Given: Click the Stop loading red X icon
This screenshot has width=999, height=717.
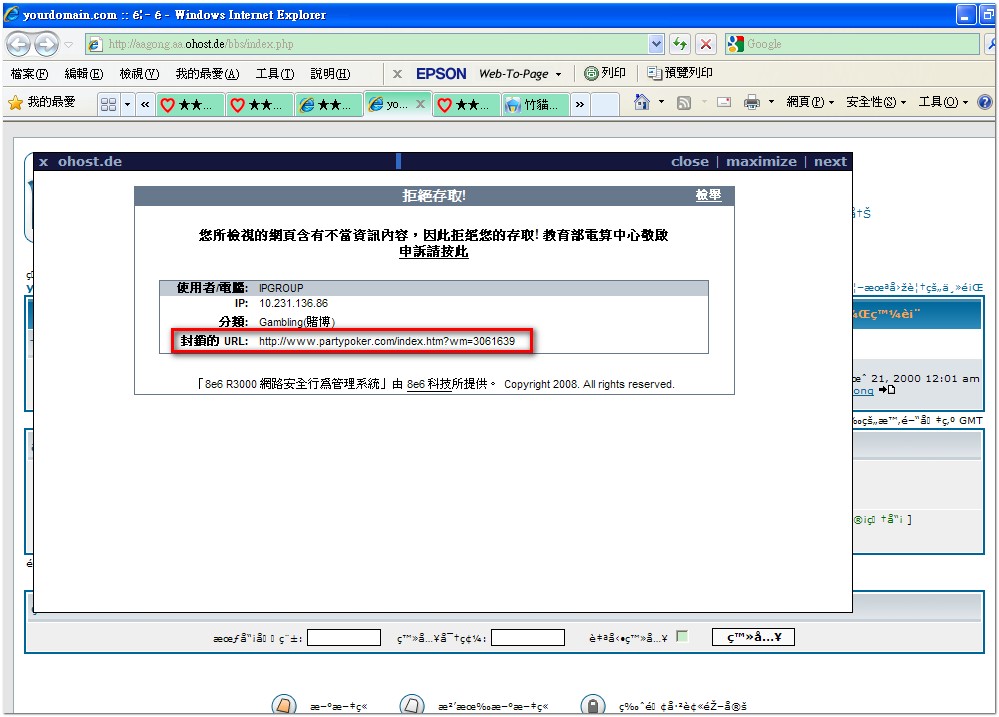Looking at the screenshot, I should coord(706,44).
